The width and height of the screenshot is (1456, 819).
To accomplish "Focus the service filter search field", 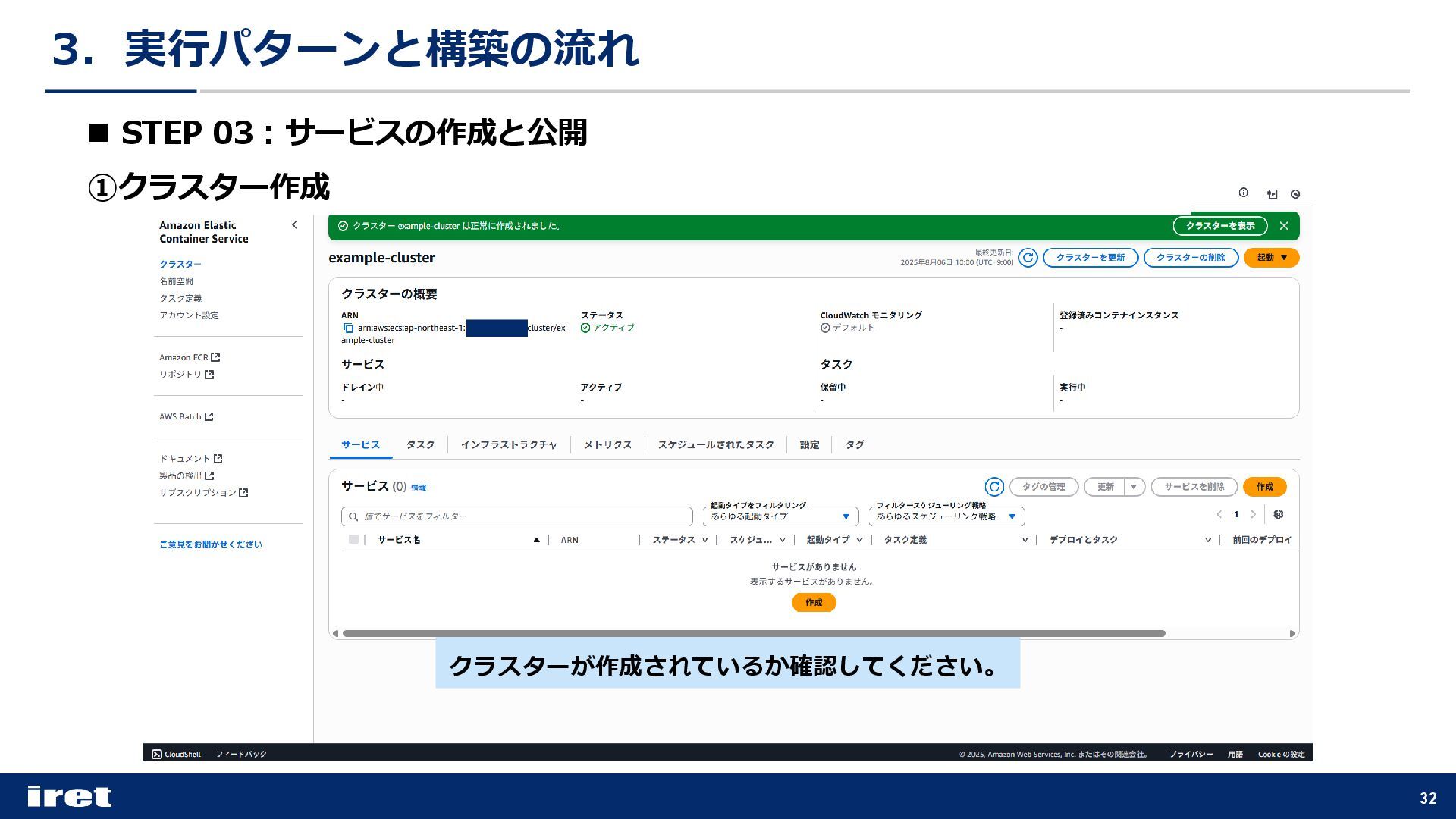I will [x=517, y=516].
